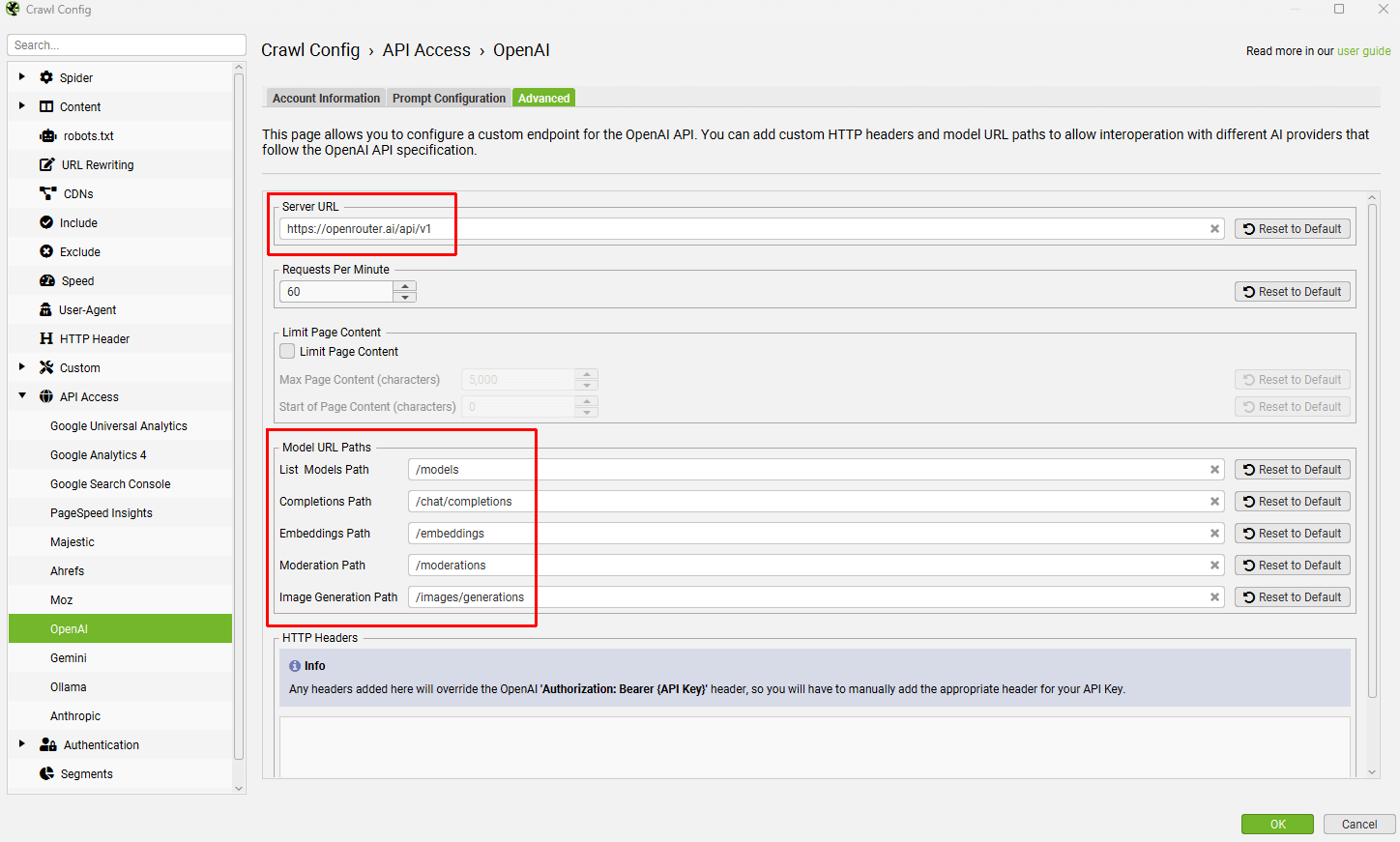Switch to Prompt Configuration tab
The width and height of the screenshot is (1400, 842).
[x=449, y=99]
